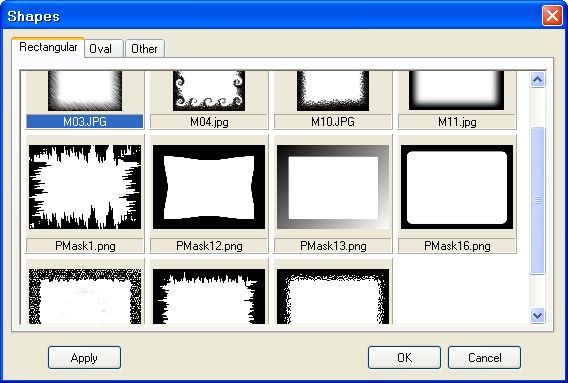This screenshot has width=568, height=383.
Task: Open the Other shapes tab
Action: pyautogui.click(x=145, y=49)
